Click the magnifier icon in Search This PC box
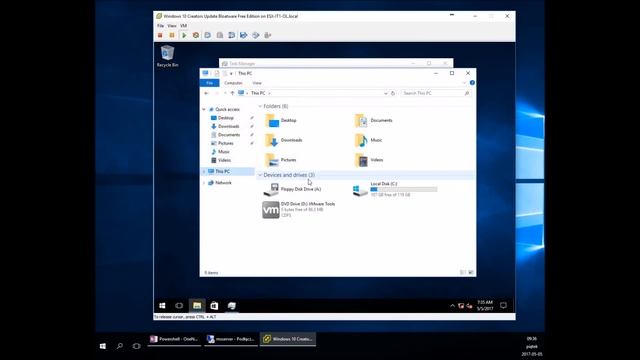The height and width of the screenshot is (360, 640). [x=467, y=93]
